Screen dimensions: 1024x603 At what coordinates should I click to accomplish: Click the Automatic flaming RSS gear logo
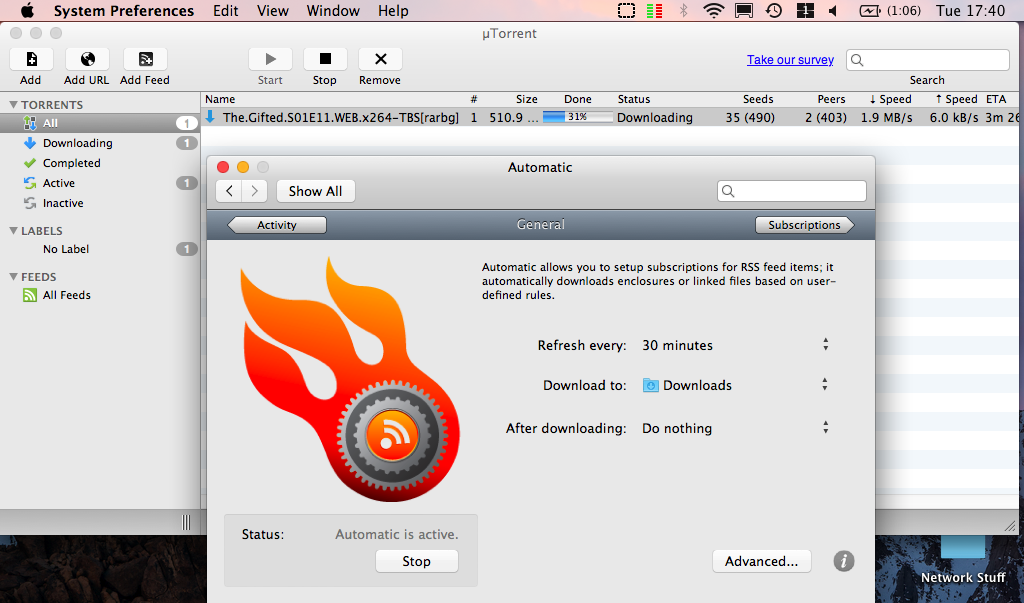tap(349, 379)
